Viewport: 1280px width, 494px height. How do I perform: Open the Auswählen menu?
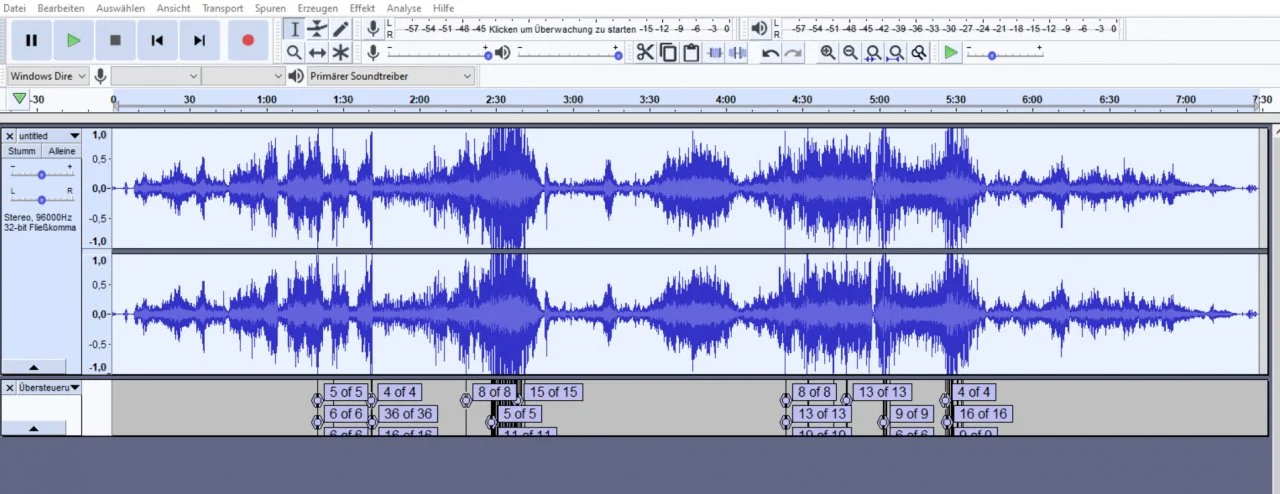pyautogui.click(x=120, y=8)
